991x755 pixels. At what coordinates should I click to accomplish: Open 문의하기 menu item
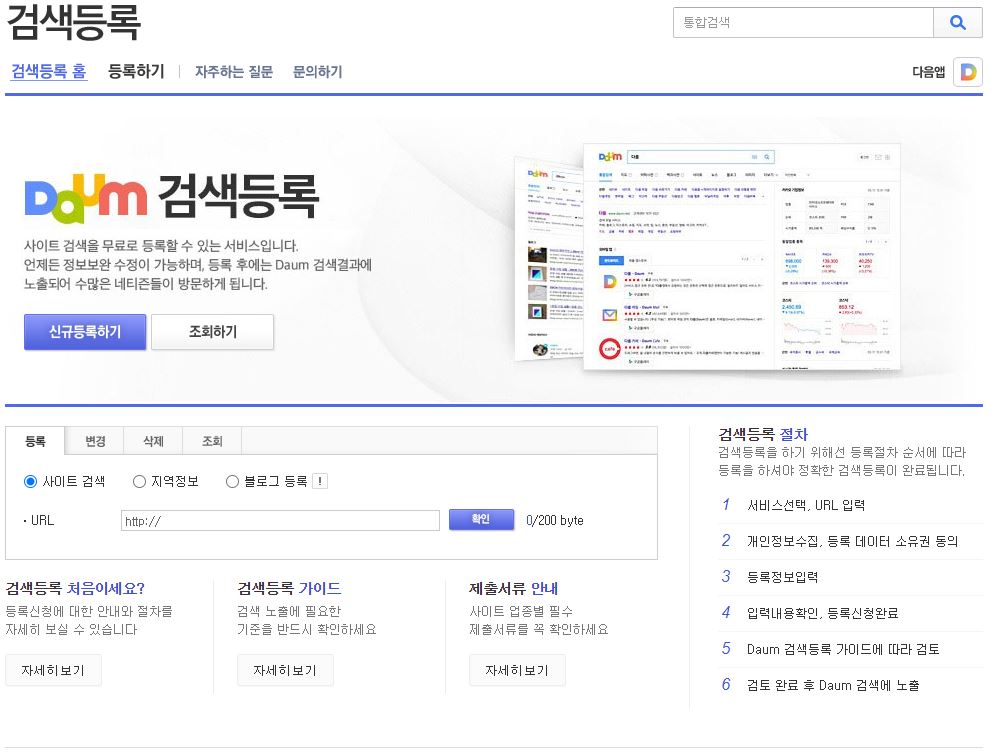pos(317,72)
